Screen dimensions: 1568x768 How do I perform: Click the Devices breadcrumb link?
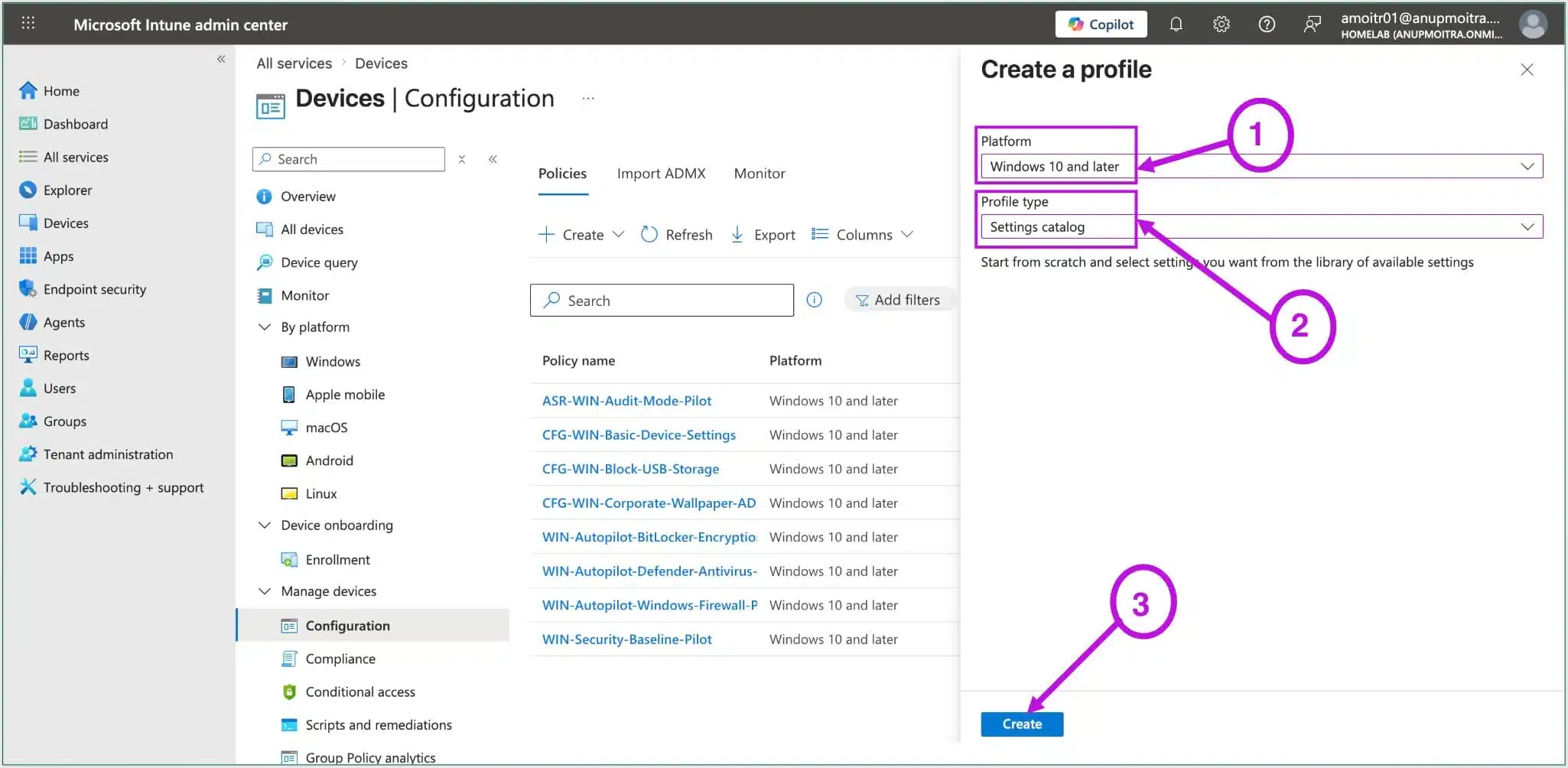[381, 63]
